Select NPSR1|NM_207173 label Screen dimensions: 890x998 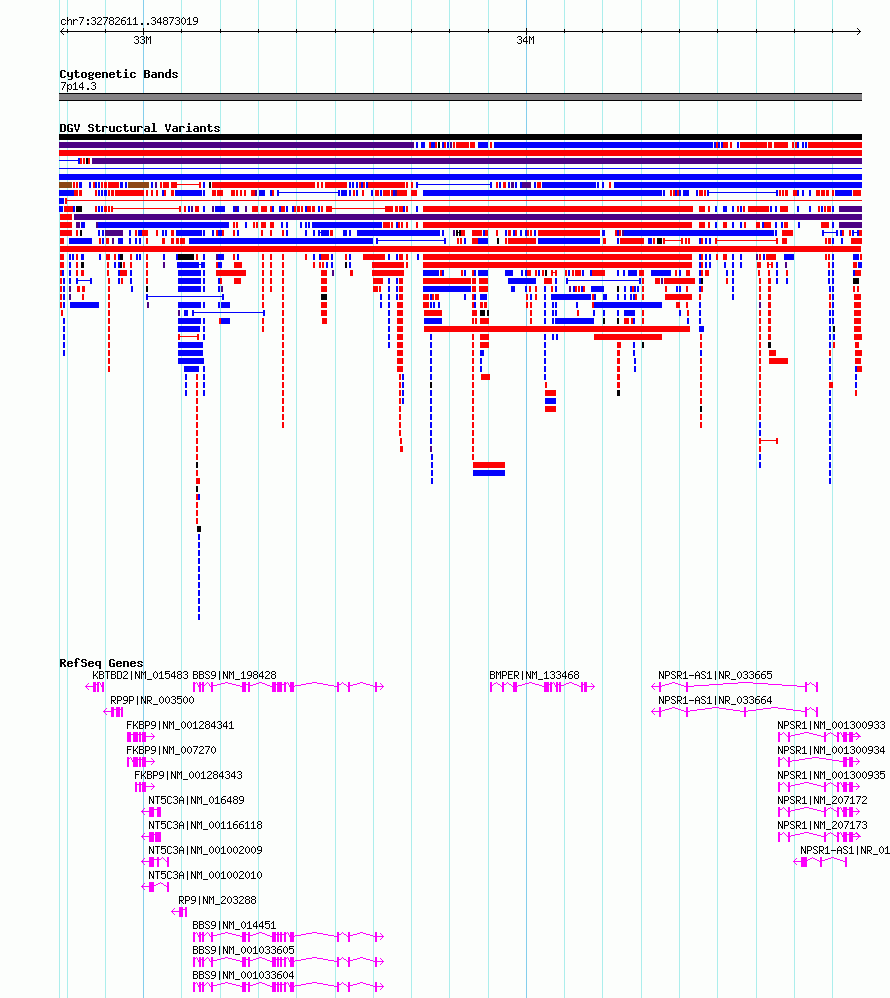tap(823, 826)
